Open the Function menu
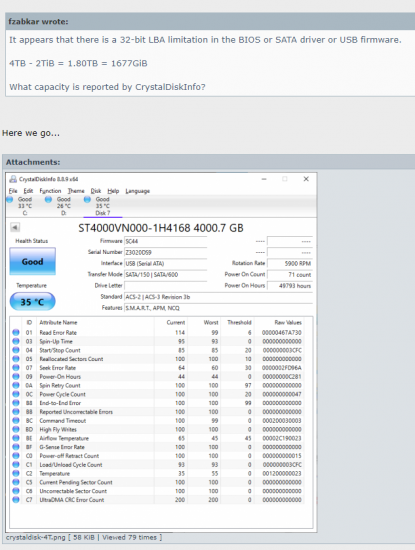The width and height of the screenshot is (415, 550). [x=50, y=191]
